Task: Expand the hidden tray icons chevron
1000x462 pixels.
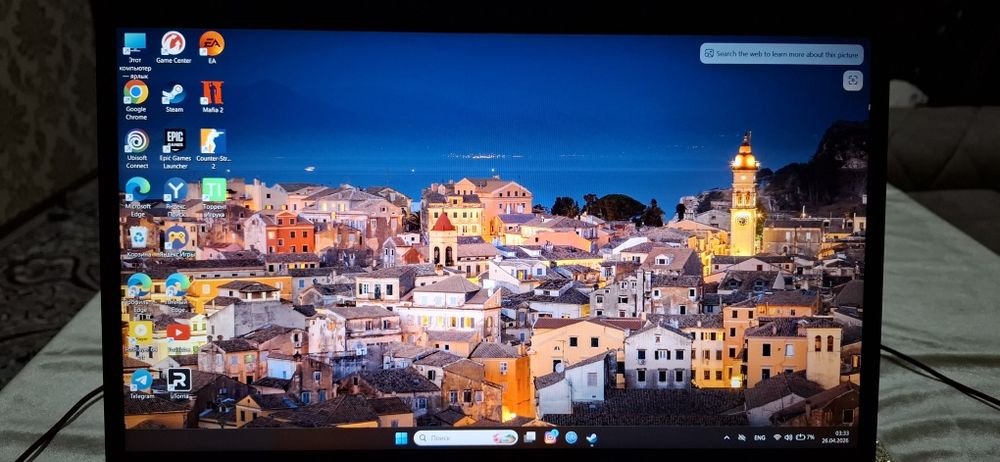Action: (x=726, y=438)
